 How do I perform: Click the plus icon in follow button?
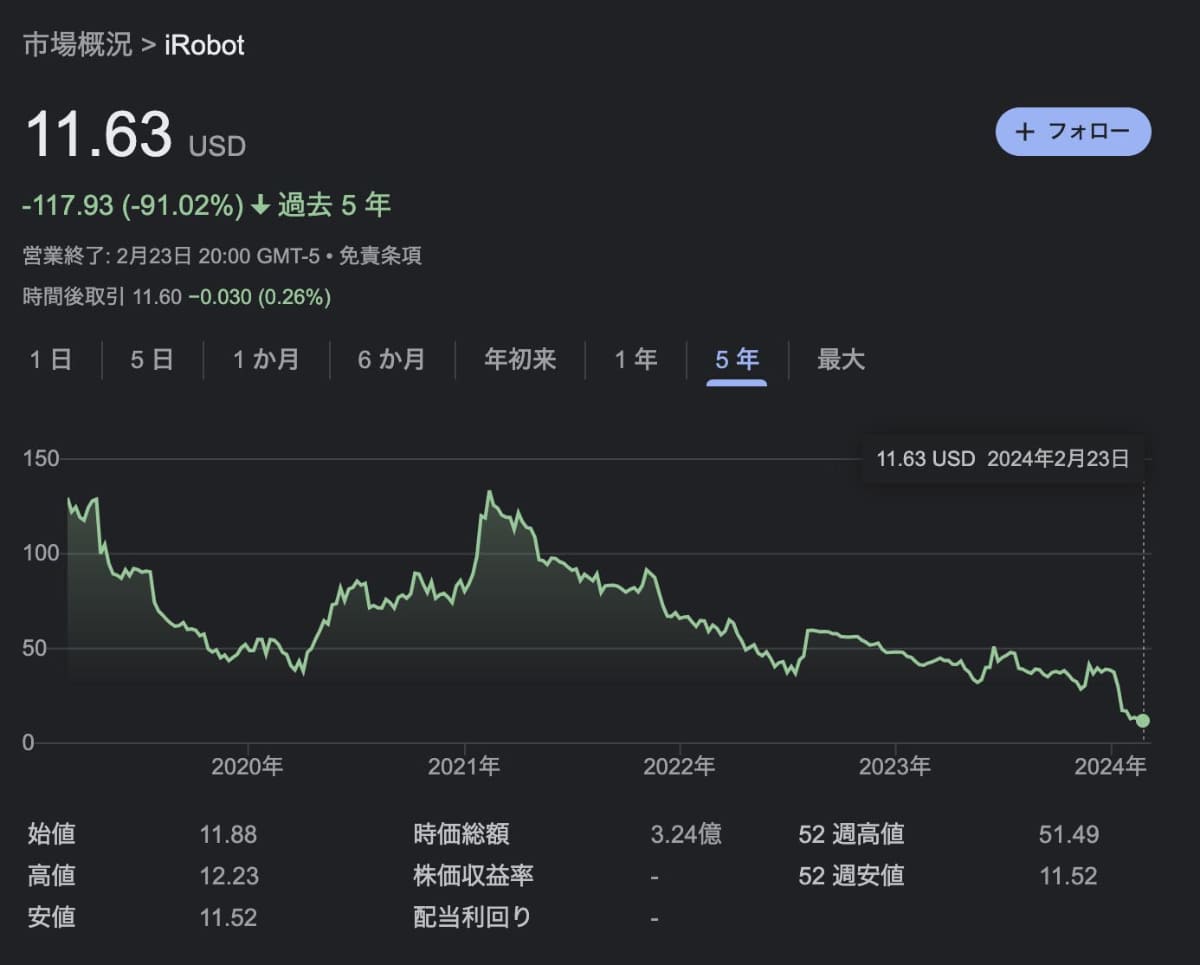pos(1024,132)
